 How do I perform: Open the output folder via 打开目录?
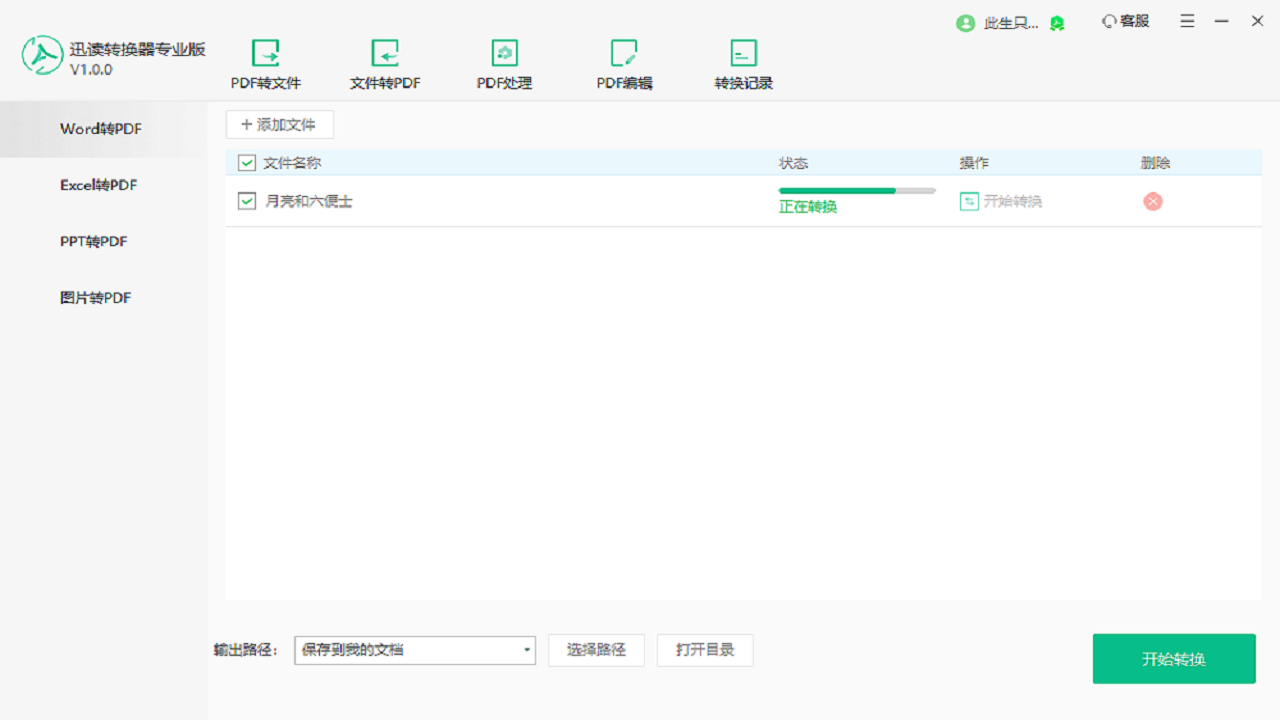705,650
